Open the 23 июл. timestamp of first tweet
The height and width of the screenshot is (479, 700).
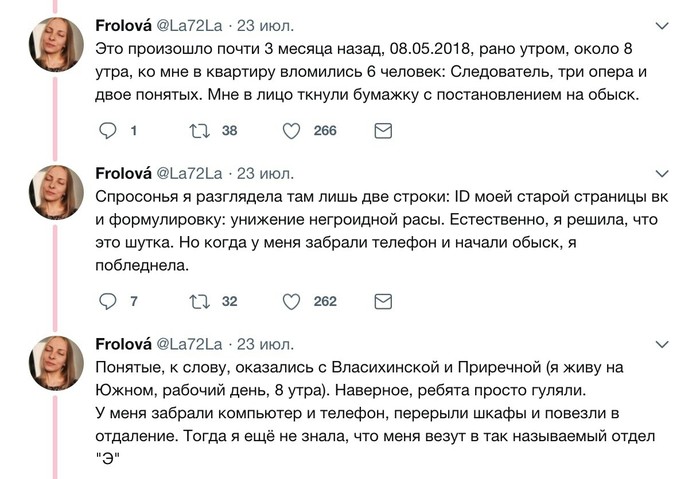pyautogui.click(x=265, y=24)
